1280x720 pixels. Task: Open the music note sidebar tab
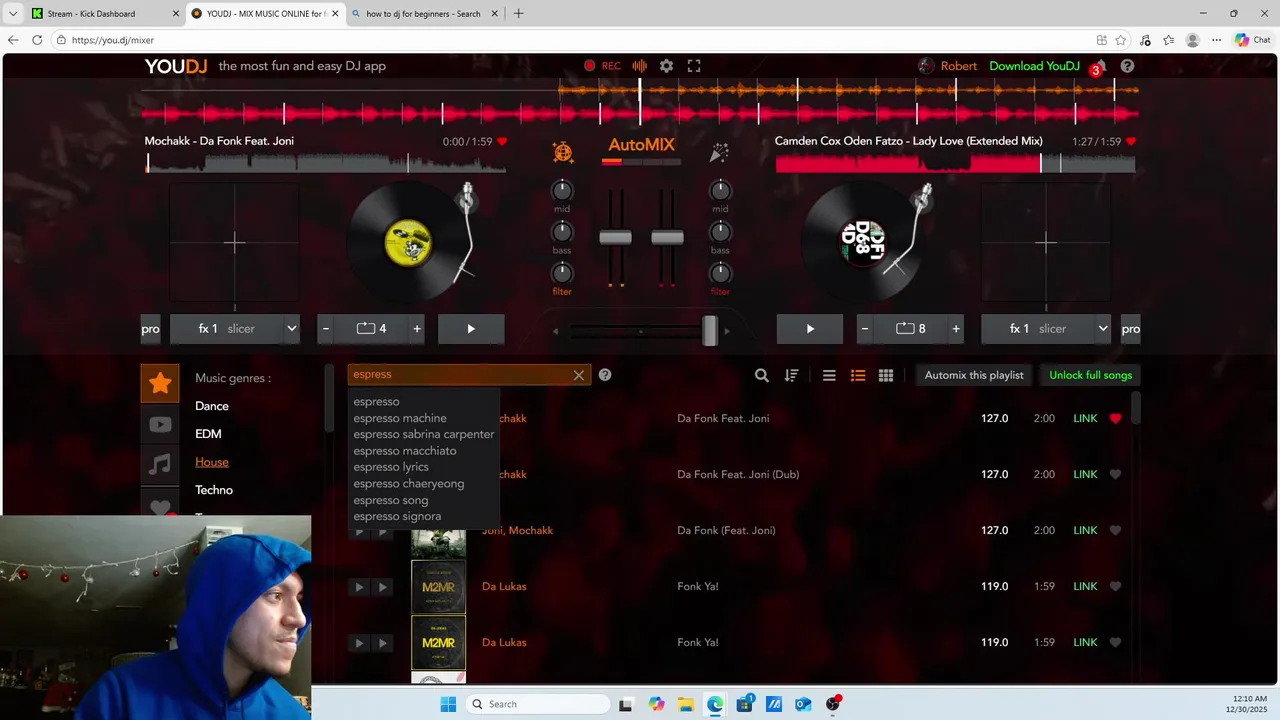(160, 465)
